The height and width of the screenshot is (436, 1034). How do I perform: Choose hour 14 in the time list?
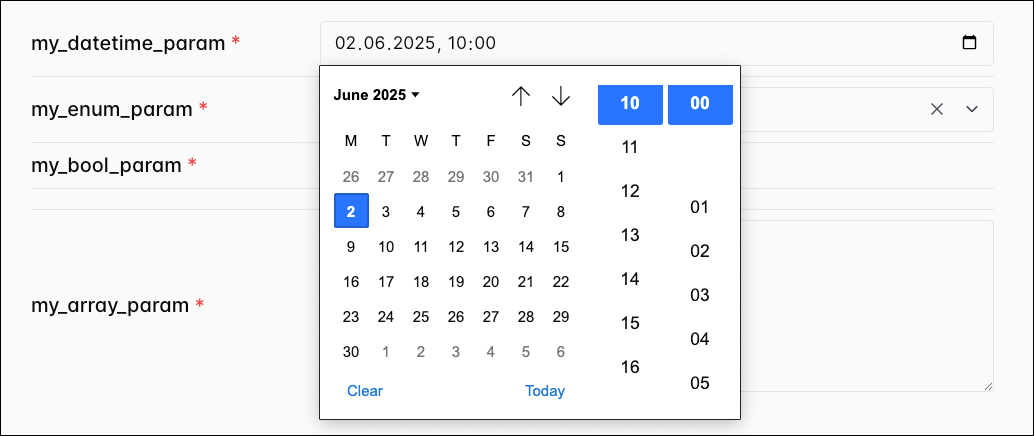pyautogui.click(x=630, y=279)
